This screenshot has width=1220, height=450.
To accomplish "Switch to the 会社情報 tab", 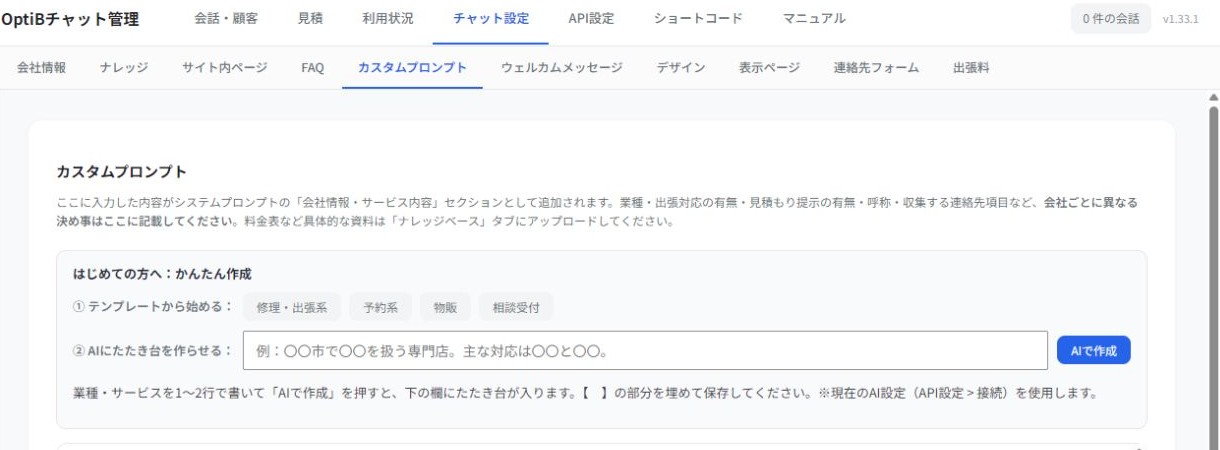I will [x=42, y=68].
